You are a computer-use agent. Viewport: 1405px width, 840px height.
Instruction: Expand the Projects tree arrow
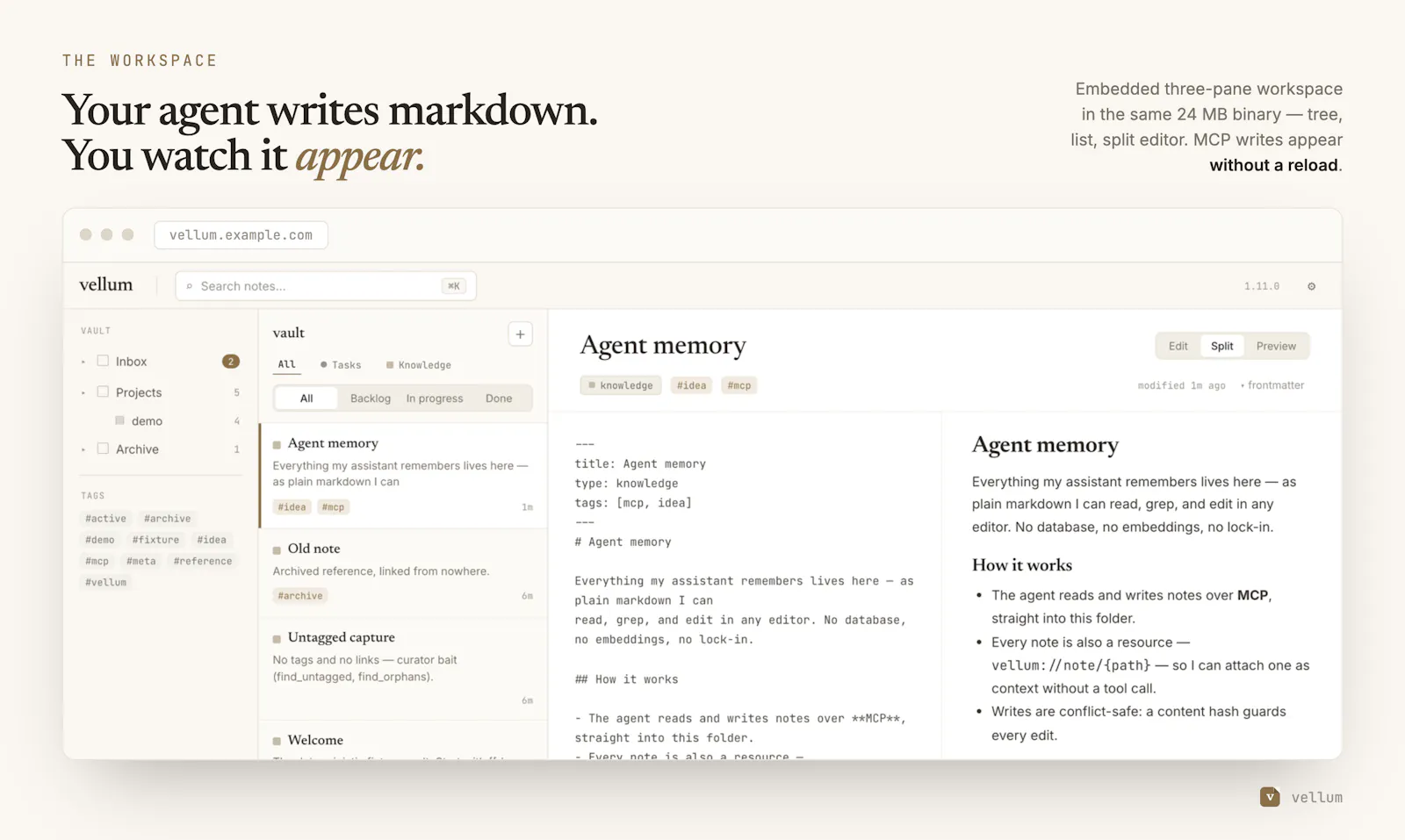pos(83,393)
